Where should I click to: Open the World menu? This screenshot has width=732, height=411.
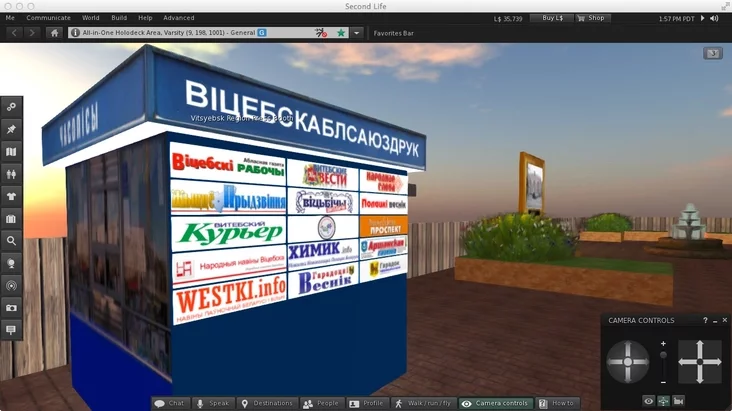click(x=91, y=18)
